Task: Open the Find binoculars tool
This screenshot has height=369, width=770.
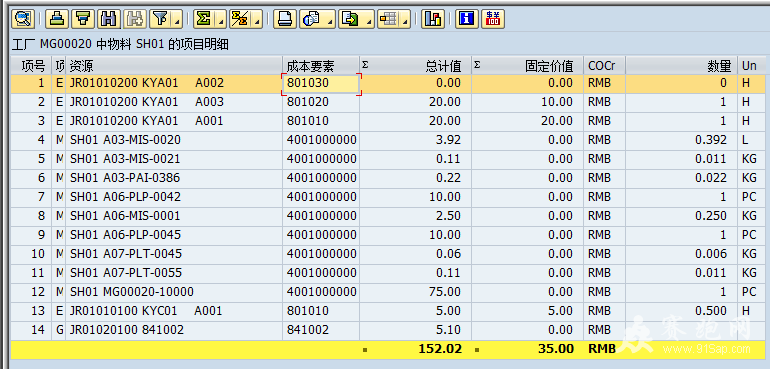Action: (x=109, y=19)
